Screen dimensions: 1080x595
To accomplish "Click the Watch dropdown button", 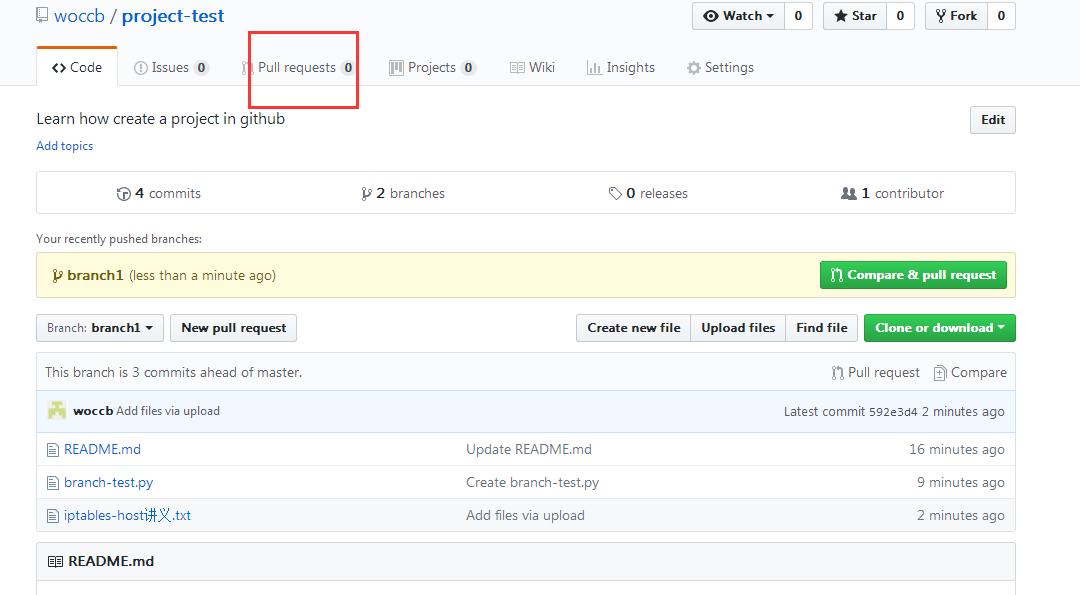I will point(738,16).
